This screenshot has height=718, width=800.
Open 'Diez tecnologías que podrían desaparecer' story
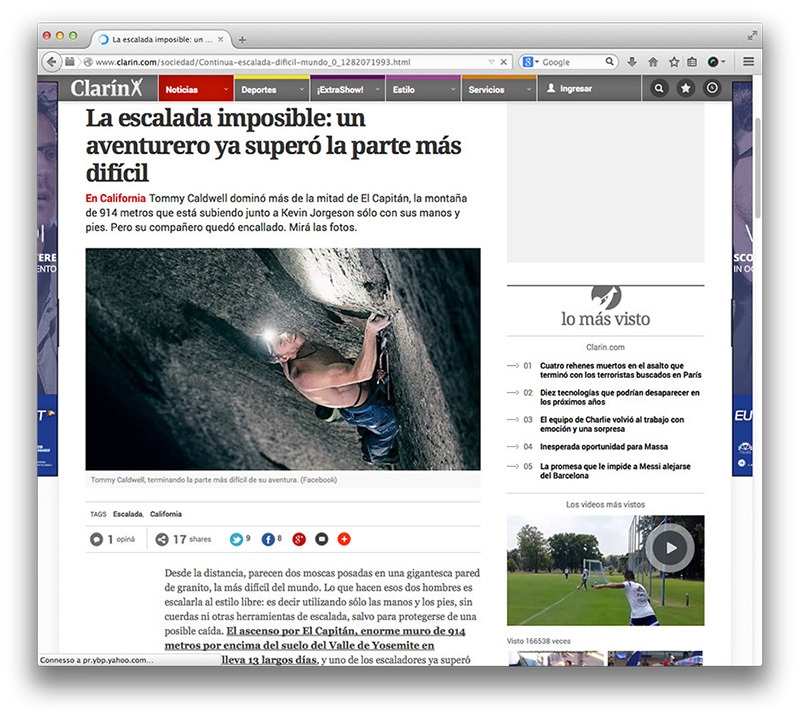(x=620, y=397)
